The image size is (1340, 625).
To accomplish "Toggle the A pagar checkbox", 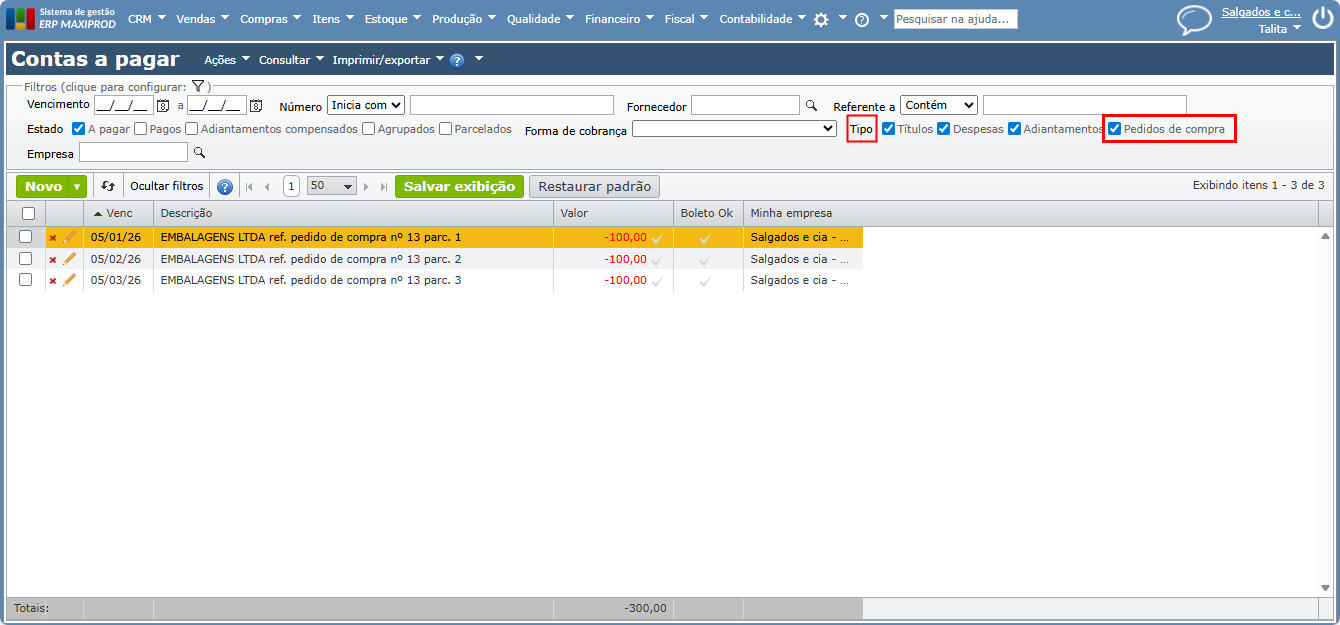I will (x=79, y=129).
